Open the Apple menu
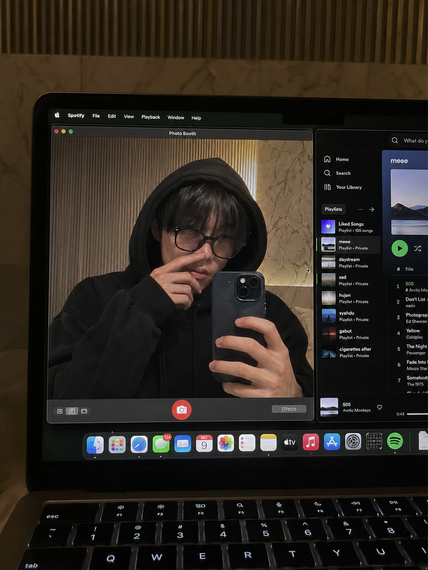The height and width of the screenshot is (570, 428). click(x=57, y=115)
